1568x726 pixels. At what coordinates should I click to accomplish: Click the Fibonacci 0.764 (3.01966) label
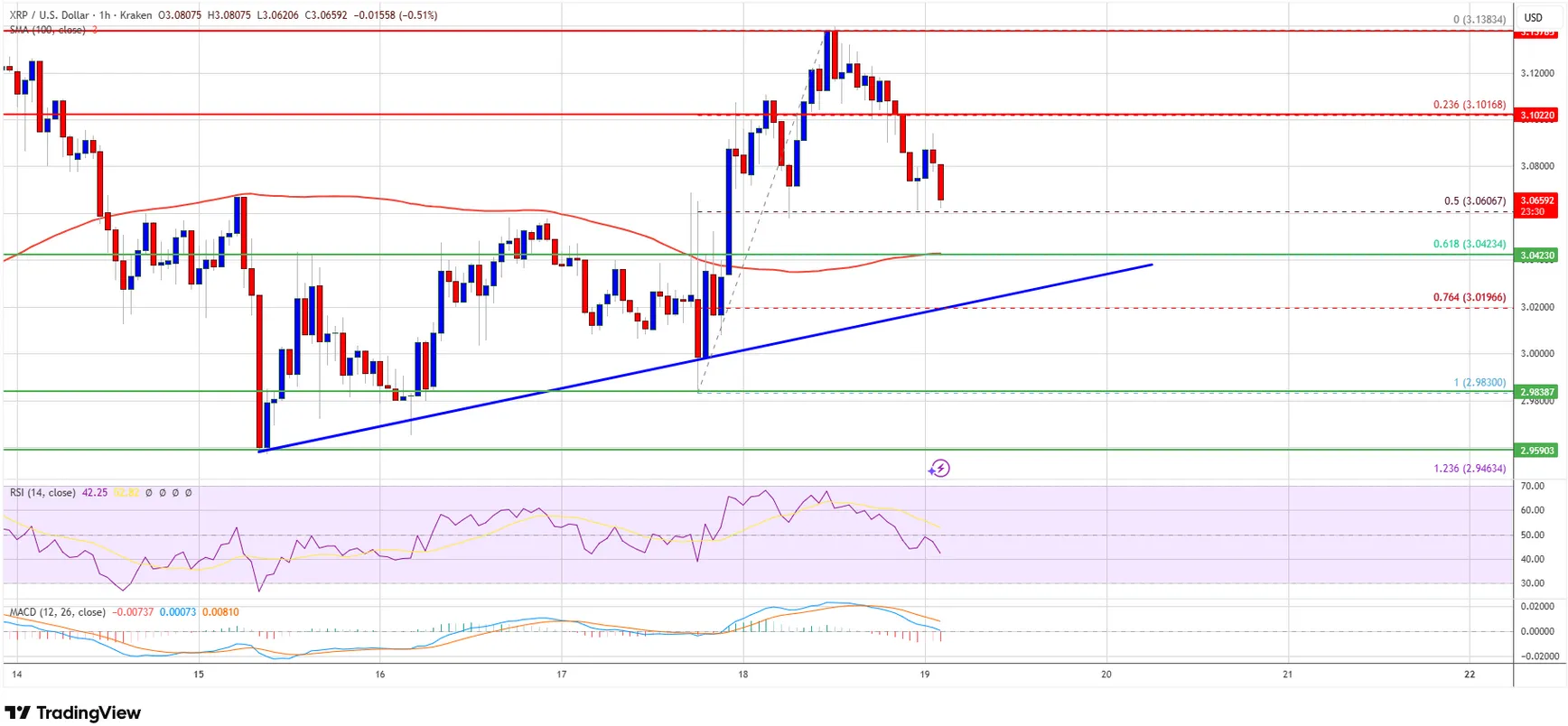tap(1470, 297)
